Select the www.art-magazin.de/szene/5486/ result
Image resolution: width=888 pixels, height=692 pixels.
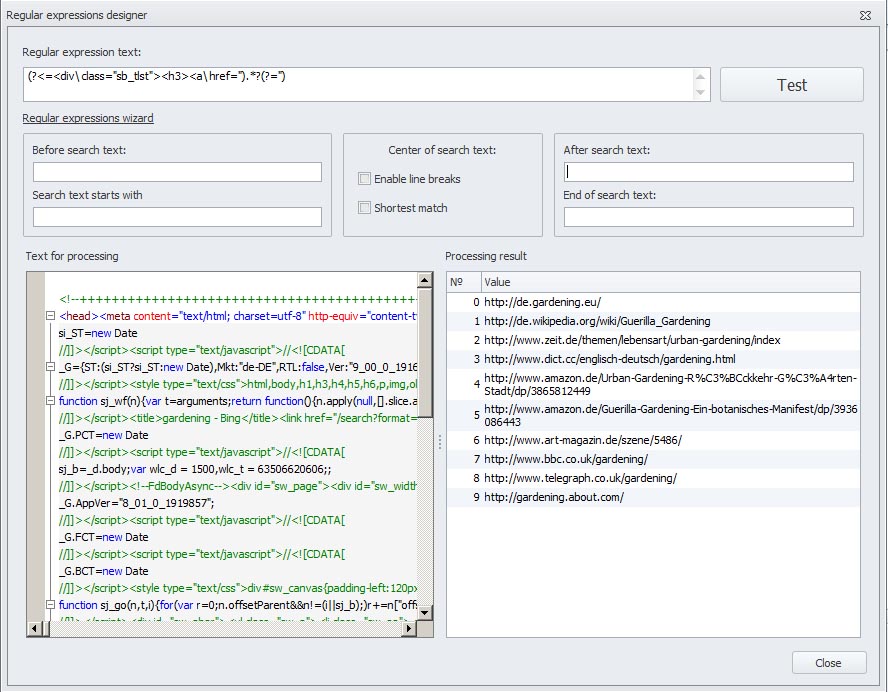(654, 440)
